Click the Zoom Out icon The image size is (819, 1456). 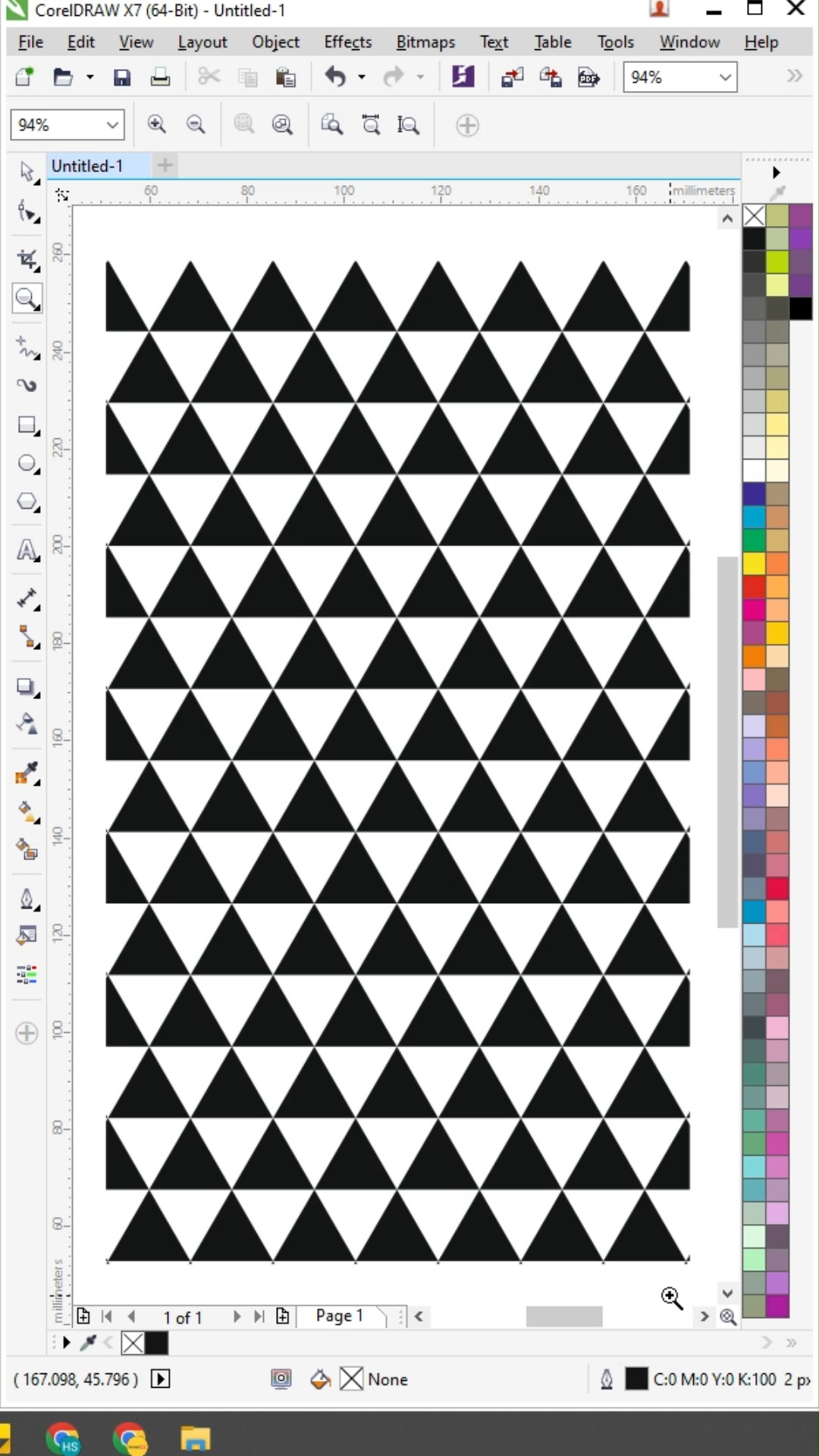pos(196,124)
